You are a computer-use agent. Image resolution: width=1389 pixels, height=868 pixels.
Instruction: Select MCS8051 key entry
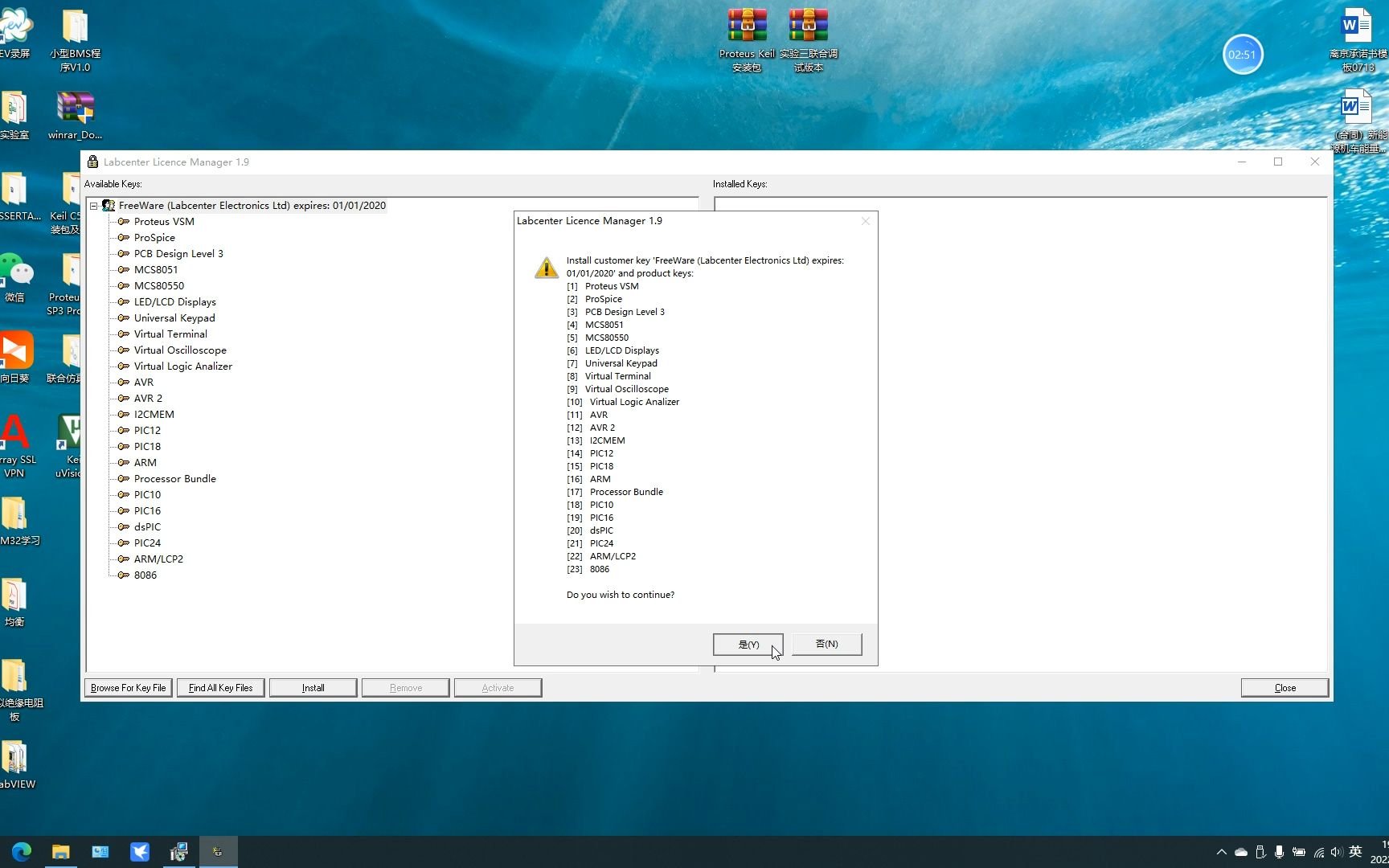coord(156,270)
